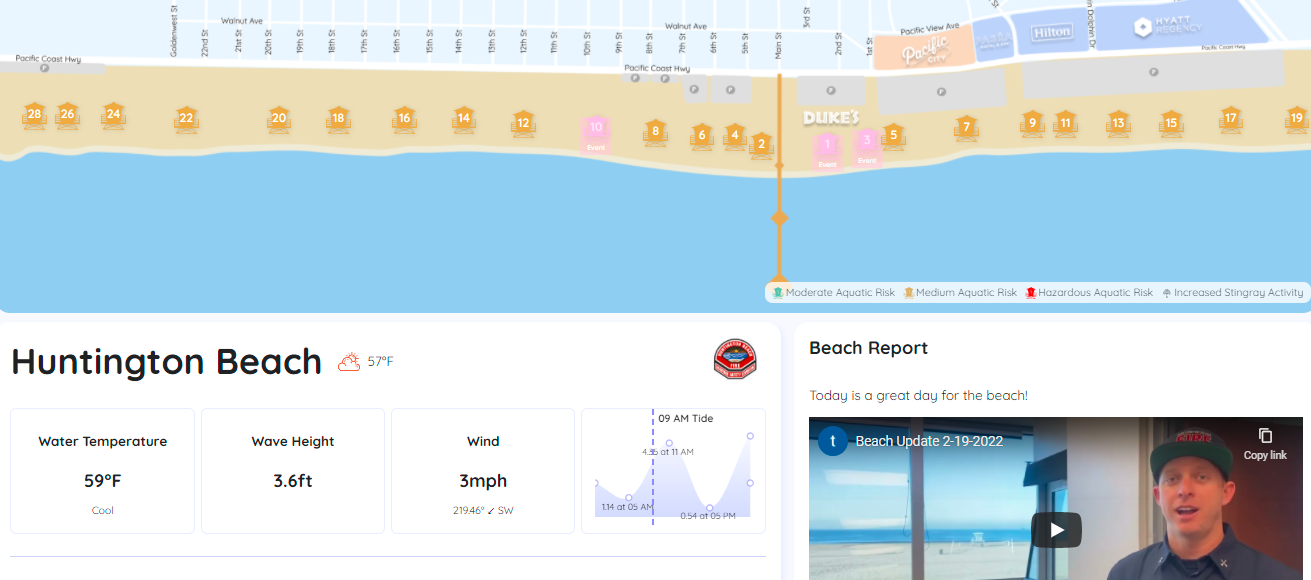Click the orange diamond marker on Main Street line
Screen dimensions: 1311x580
779,216
